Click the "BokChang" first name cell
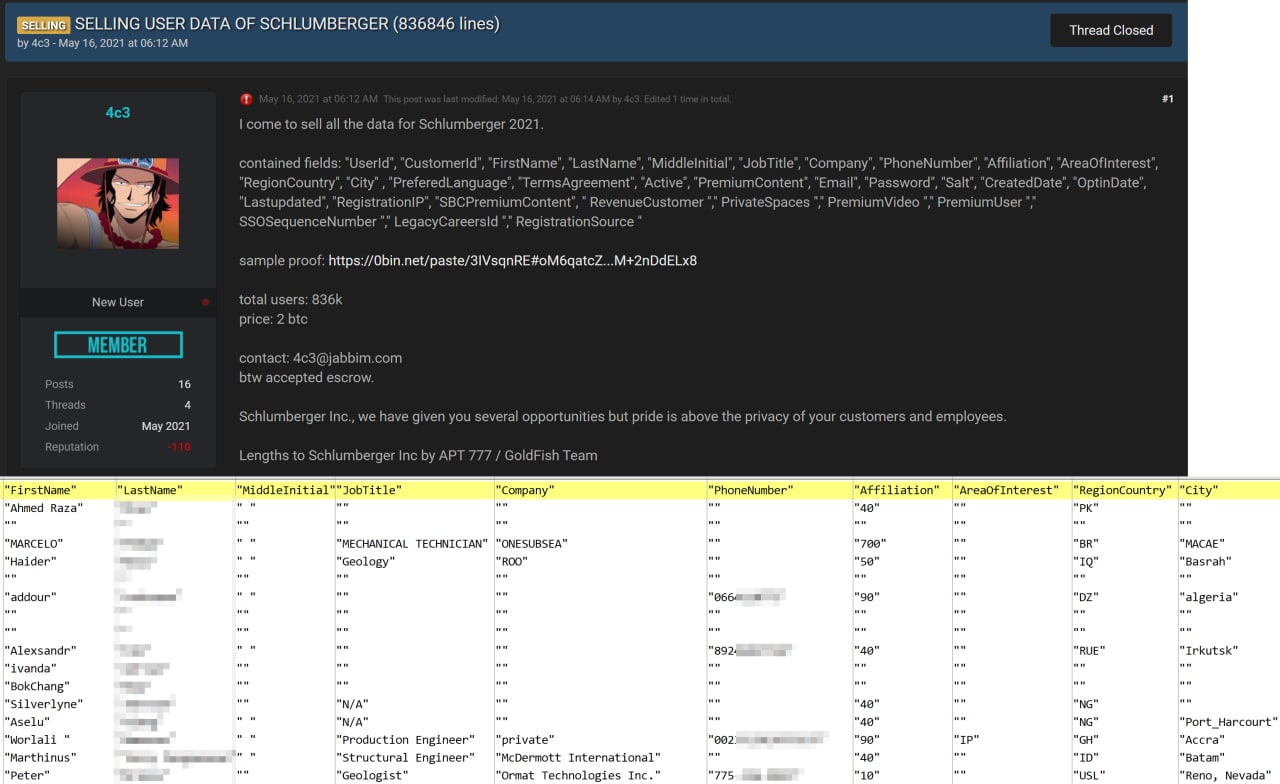The image size is (1280, 784). 37,687
